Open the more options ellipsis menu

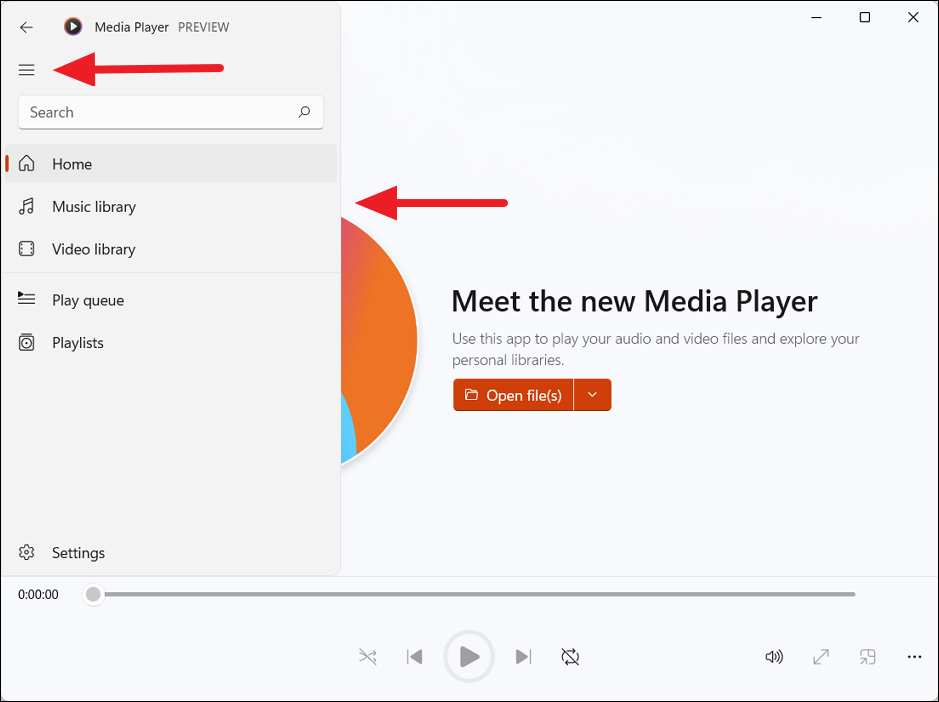(x=914, y=656)
